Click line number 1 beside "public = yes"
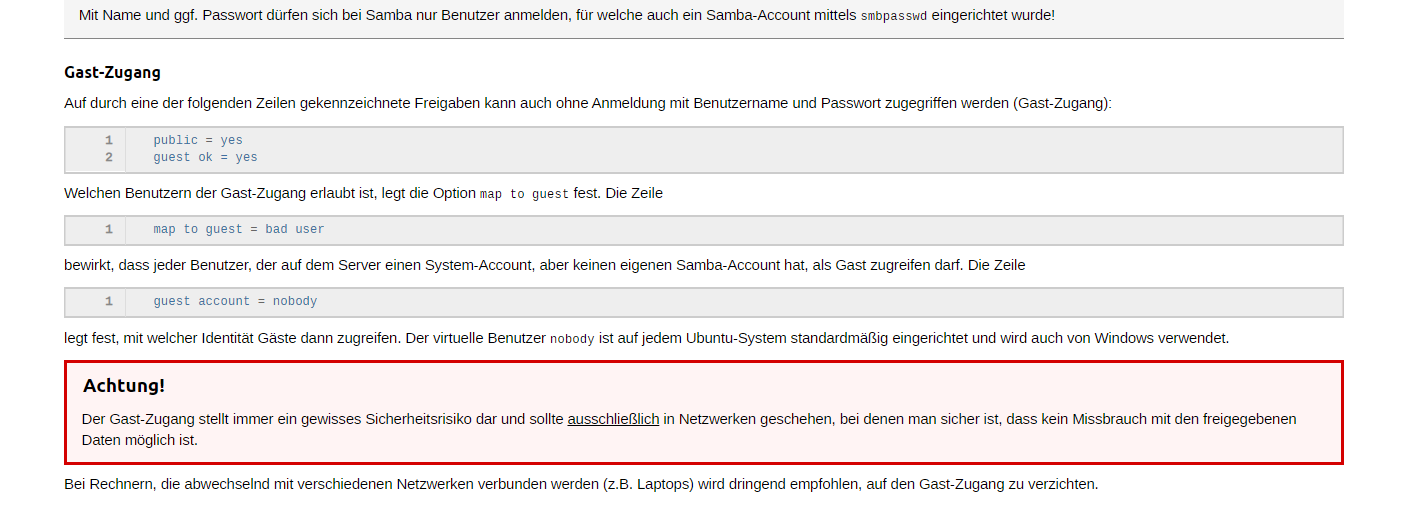Viewport: 1416px width, 517px height. [x=109, y=140]
